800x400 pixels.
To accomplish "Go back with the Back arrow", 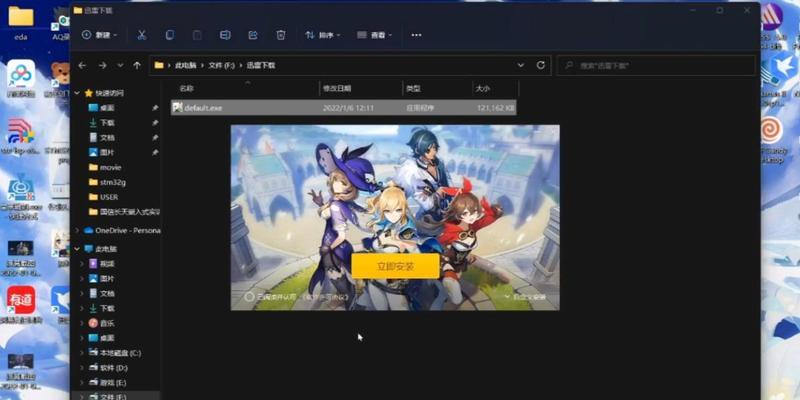I will [82, 65].
